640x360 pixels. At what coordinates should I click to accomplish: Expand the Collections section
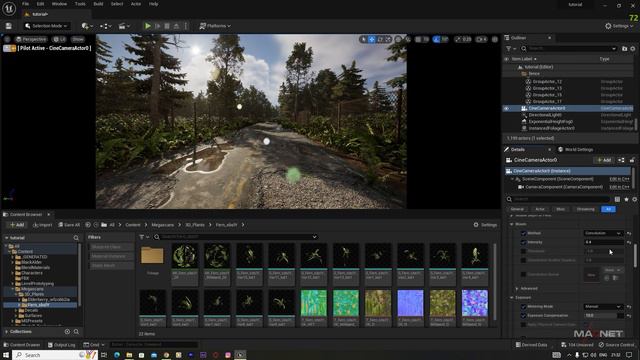coord(7,332)
